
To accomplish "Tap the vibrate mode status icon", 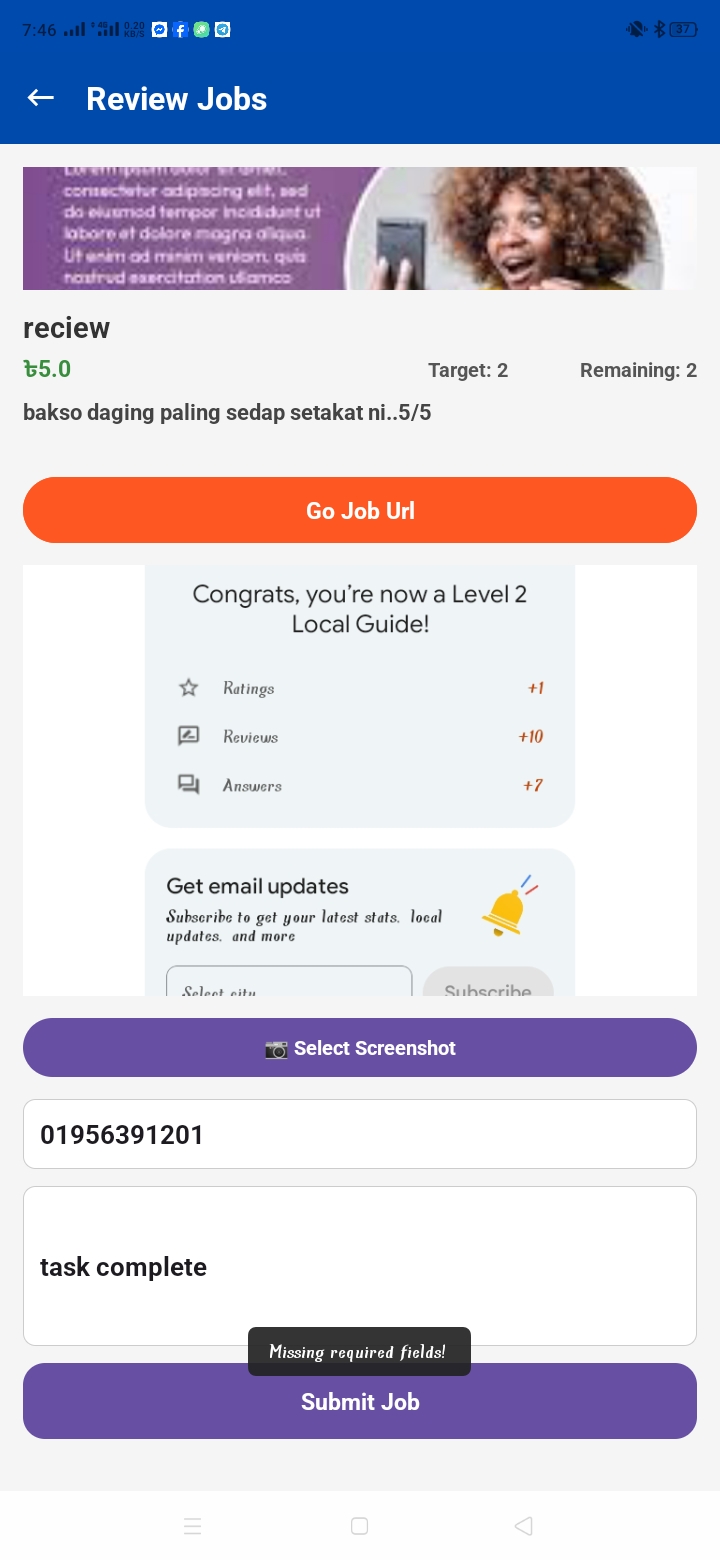I will (x=636, y=30).
